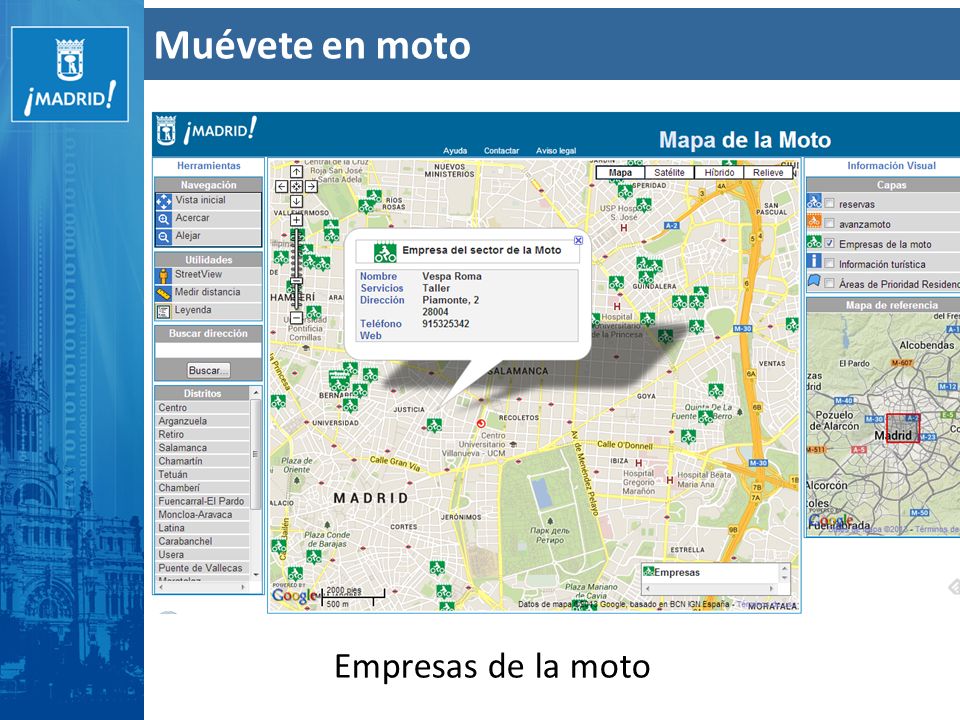Click the orange avanzamoto layer icon
Screen dimensions: 960x720
pyautogui.click(x=814, y=221)
